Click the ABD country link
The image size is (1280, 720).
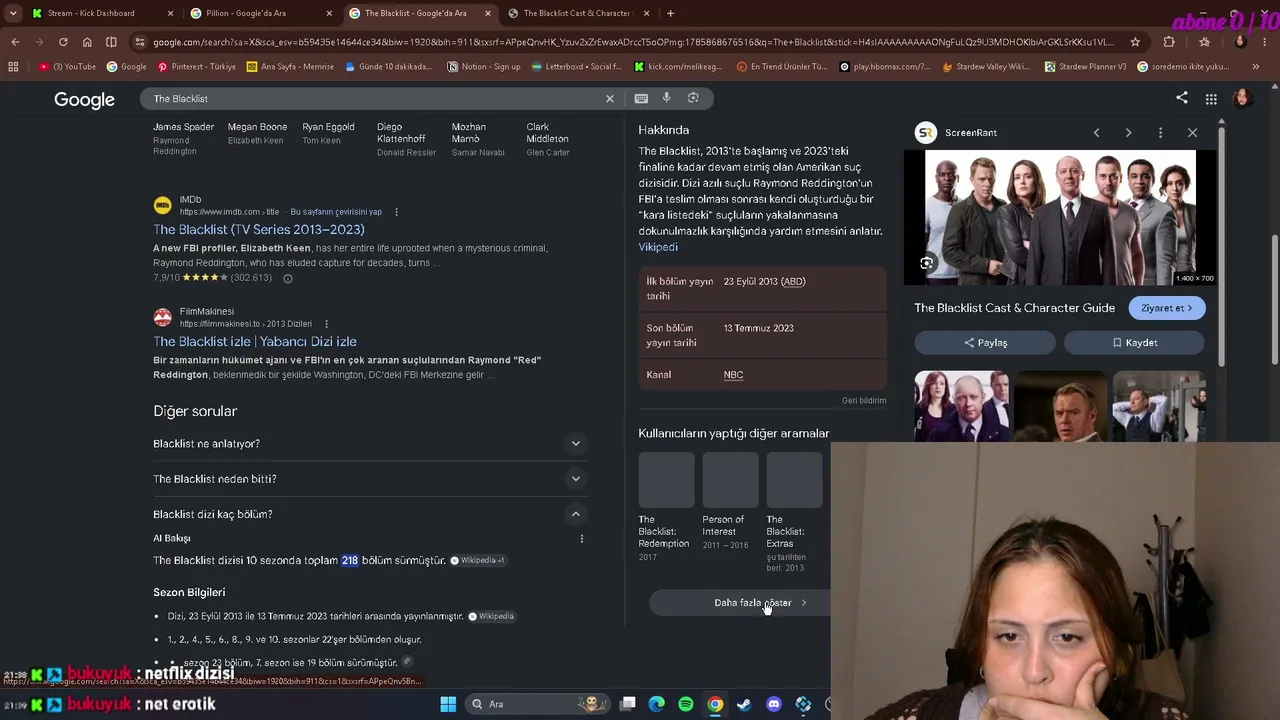coord(793,282)
